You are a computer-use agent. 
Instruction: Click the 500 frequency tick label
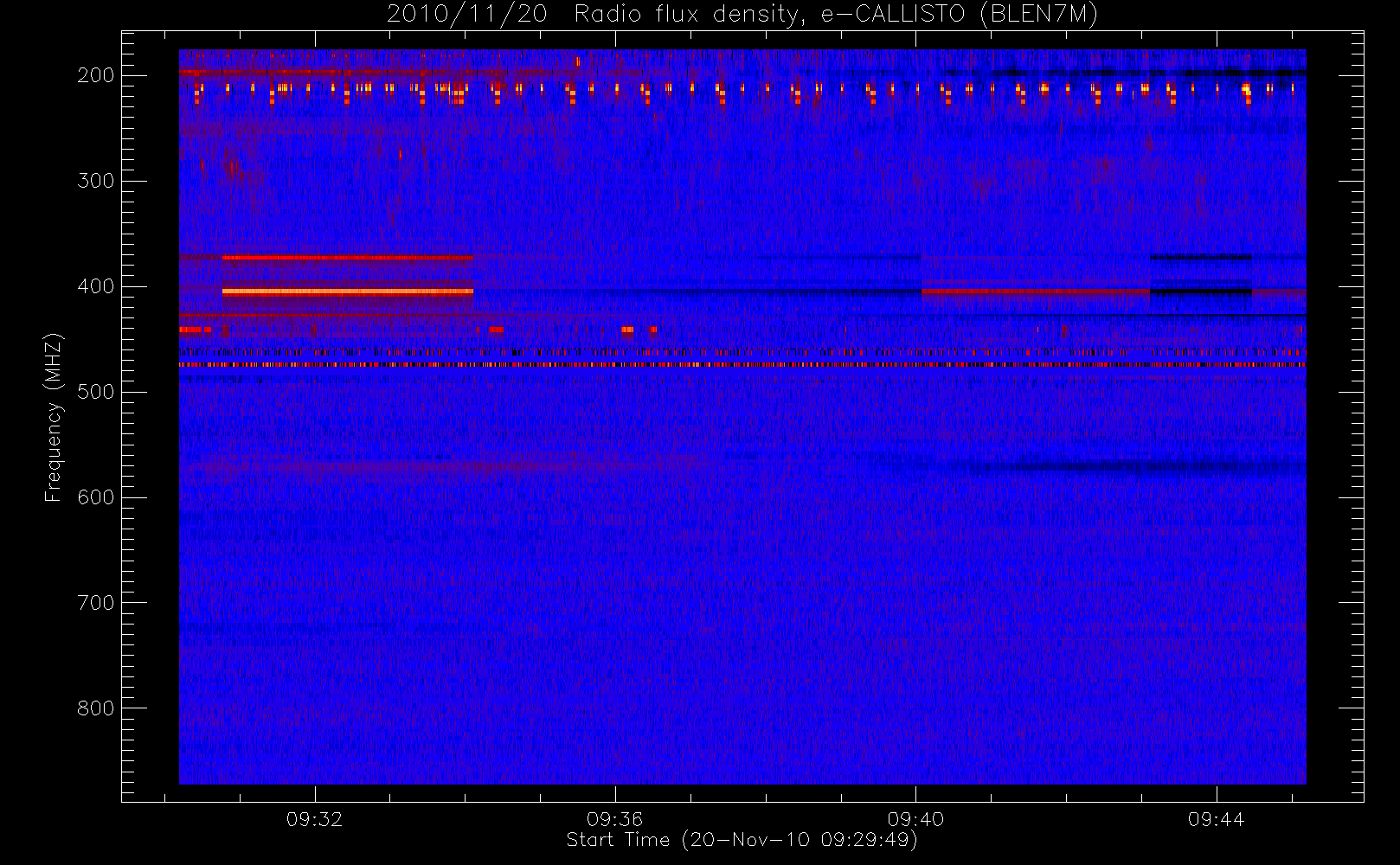95,392
